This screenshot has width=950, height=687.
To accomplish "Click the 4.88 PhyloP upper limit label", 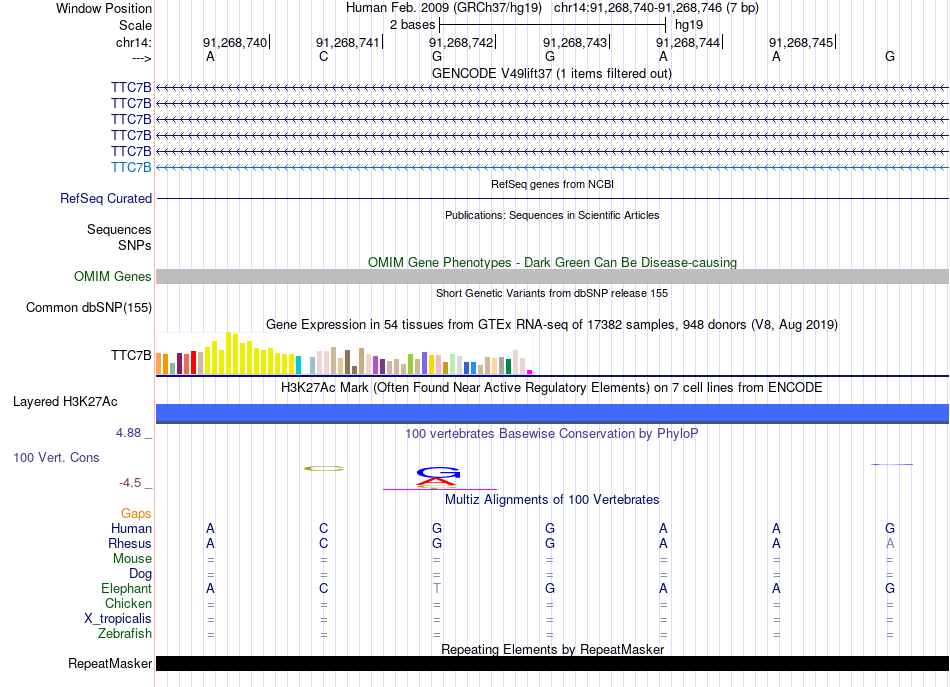I will click(128, 433).
